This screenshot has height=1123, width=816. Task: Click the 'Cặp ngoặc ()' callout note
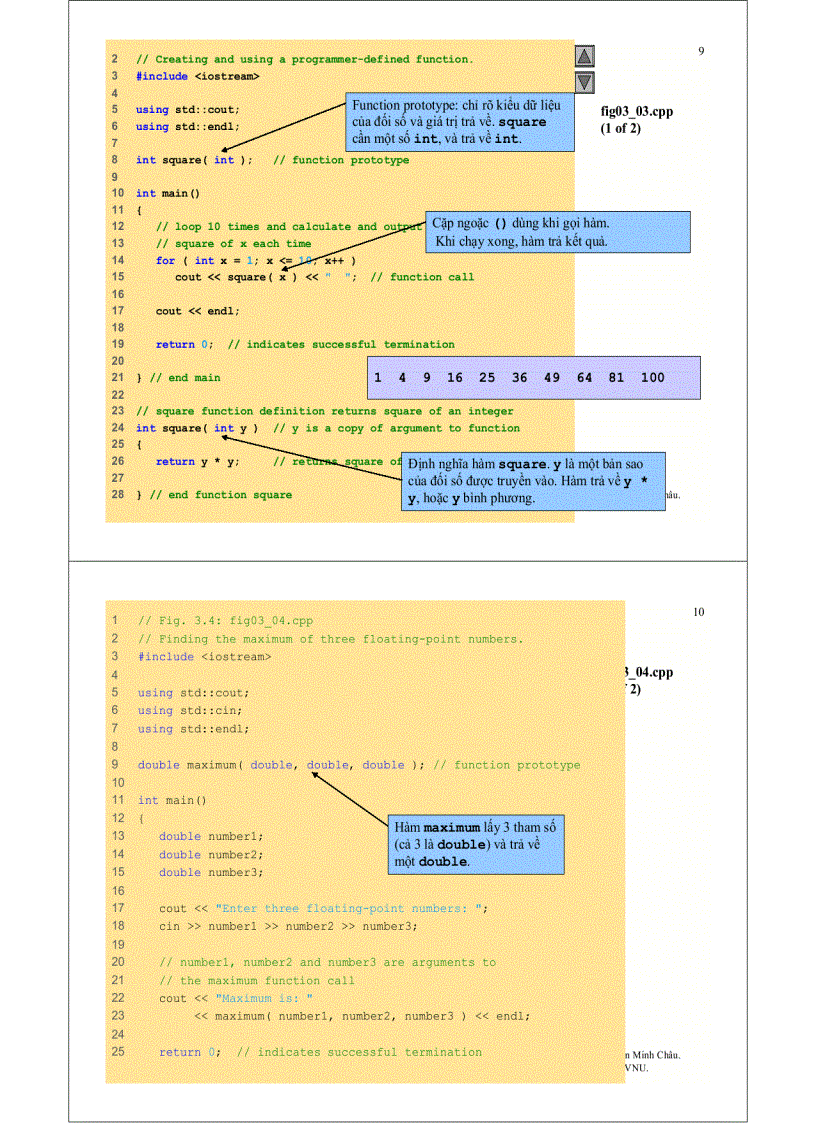pos(558,232)
